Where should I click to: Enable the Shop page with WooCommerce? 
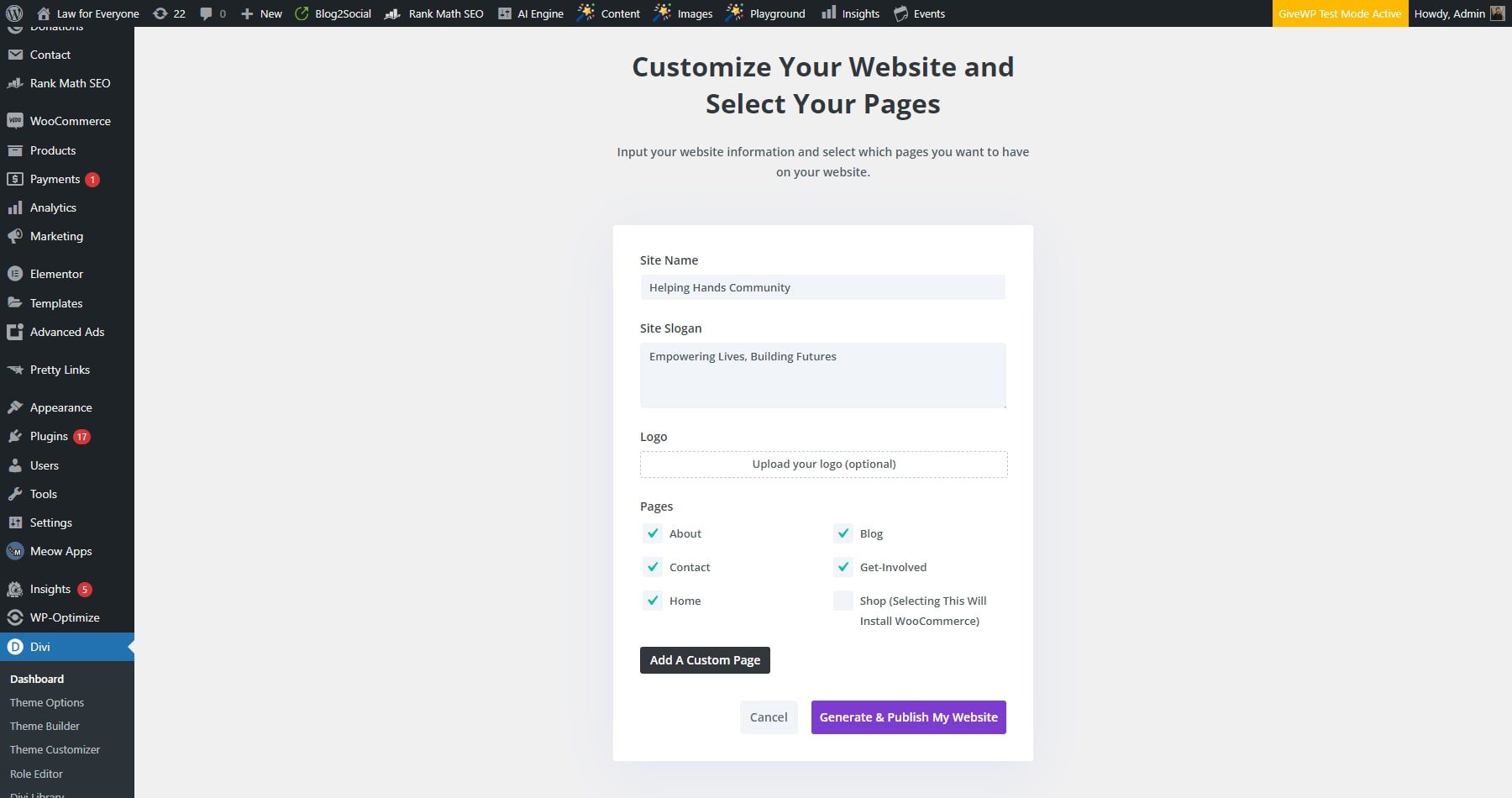coord(843,601)
